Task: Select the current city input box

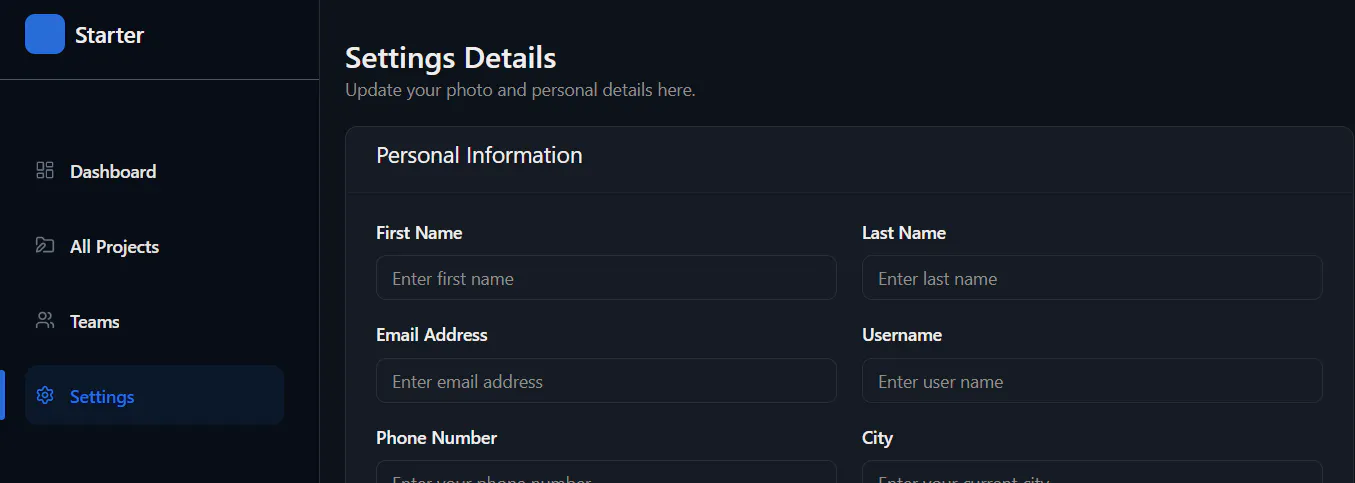Action: [x=1092, y=472]
